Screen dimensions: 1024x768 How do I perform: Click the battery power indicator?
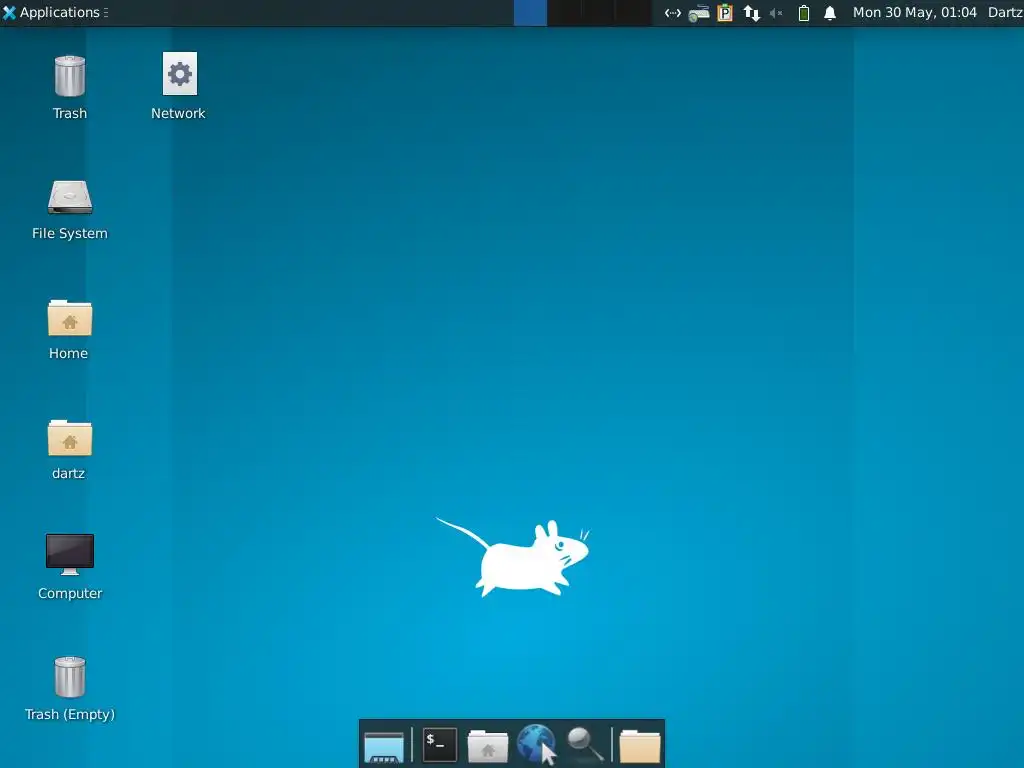[x=804, y=13]
